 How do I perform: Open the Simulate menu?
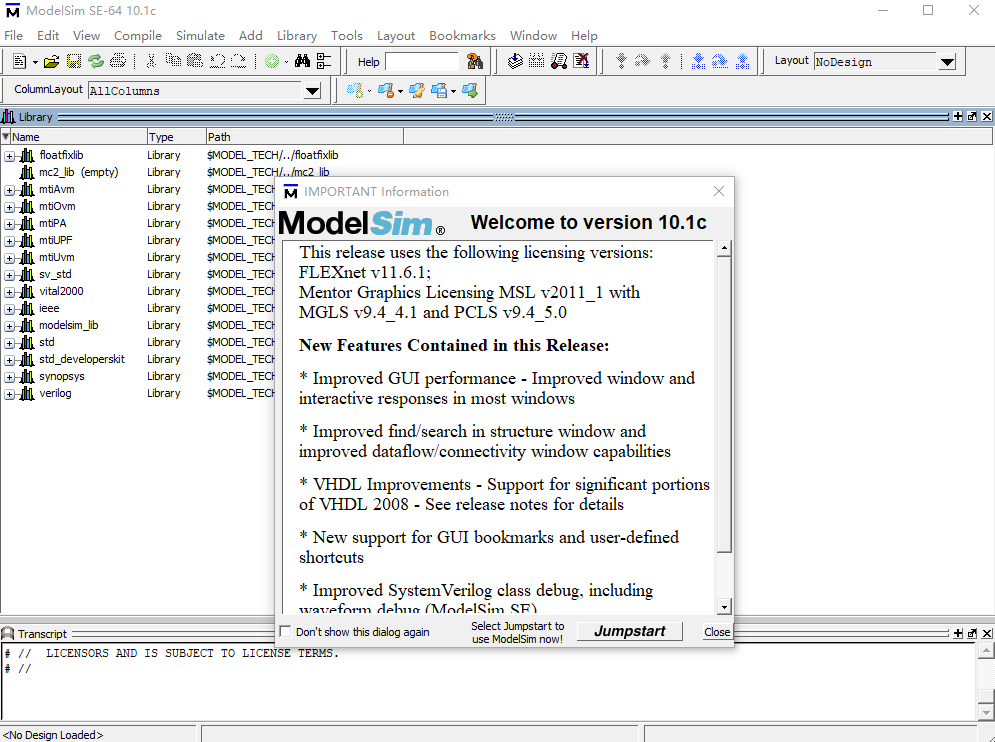(200, 36)
